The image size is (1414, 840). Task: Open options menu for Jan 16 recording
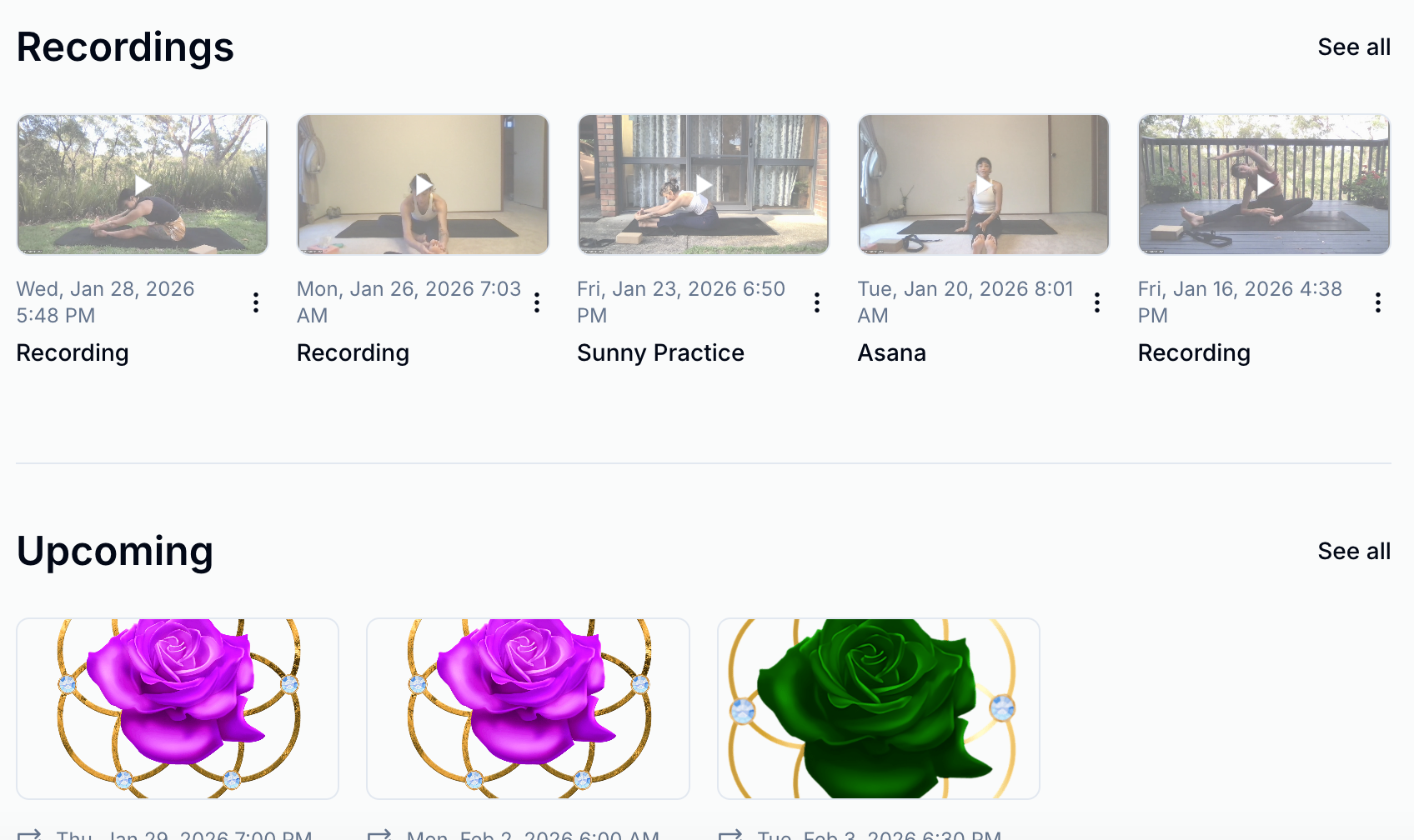click(1378, 302)
